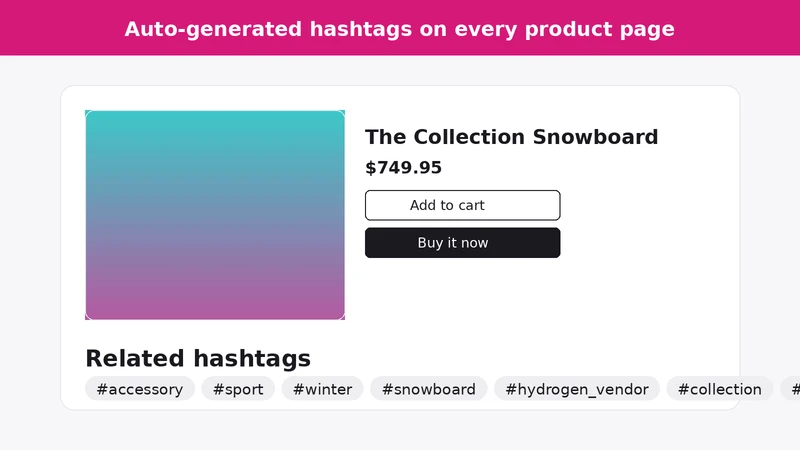The width and height of the screenshot is (800, 450).
Task: Open the #winter hashtag chip
Action: [322, 389]
